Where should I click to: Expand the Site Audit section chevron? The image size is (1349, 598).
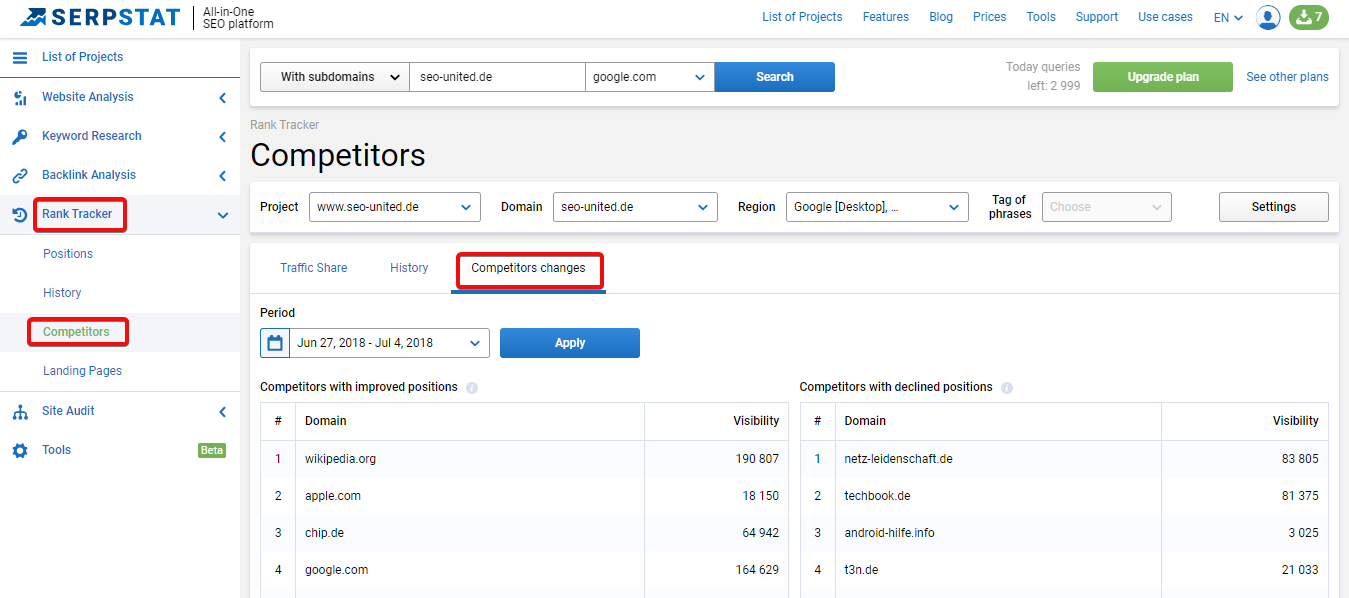coord(222,412)
